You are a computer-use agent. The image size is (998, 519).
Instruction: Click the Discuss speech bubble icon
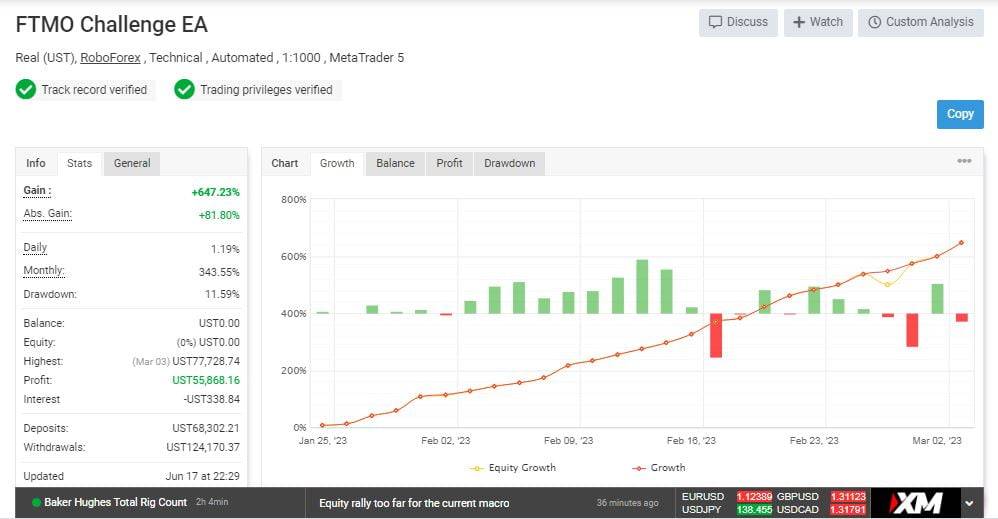[x=715, y=22]
